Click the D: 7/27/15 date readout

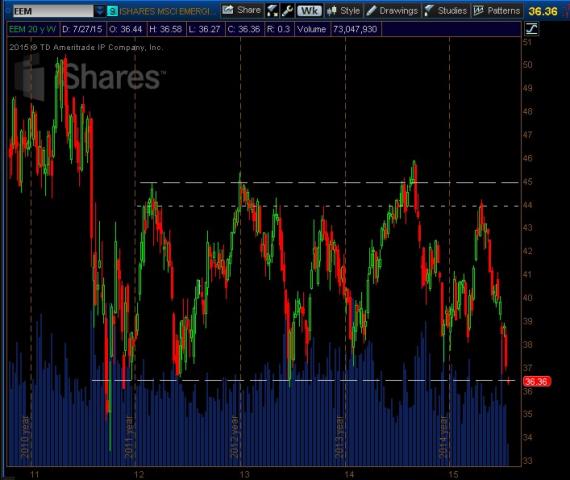(82, 29)
